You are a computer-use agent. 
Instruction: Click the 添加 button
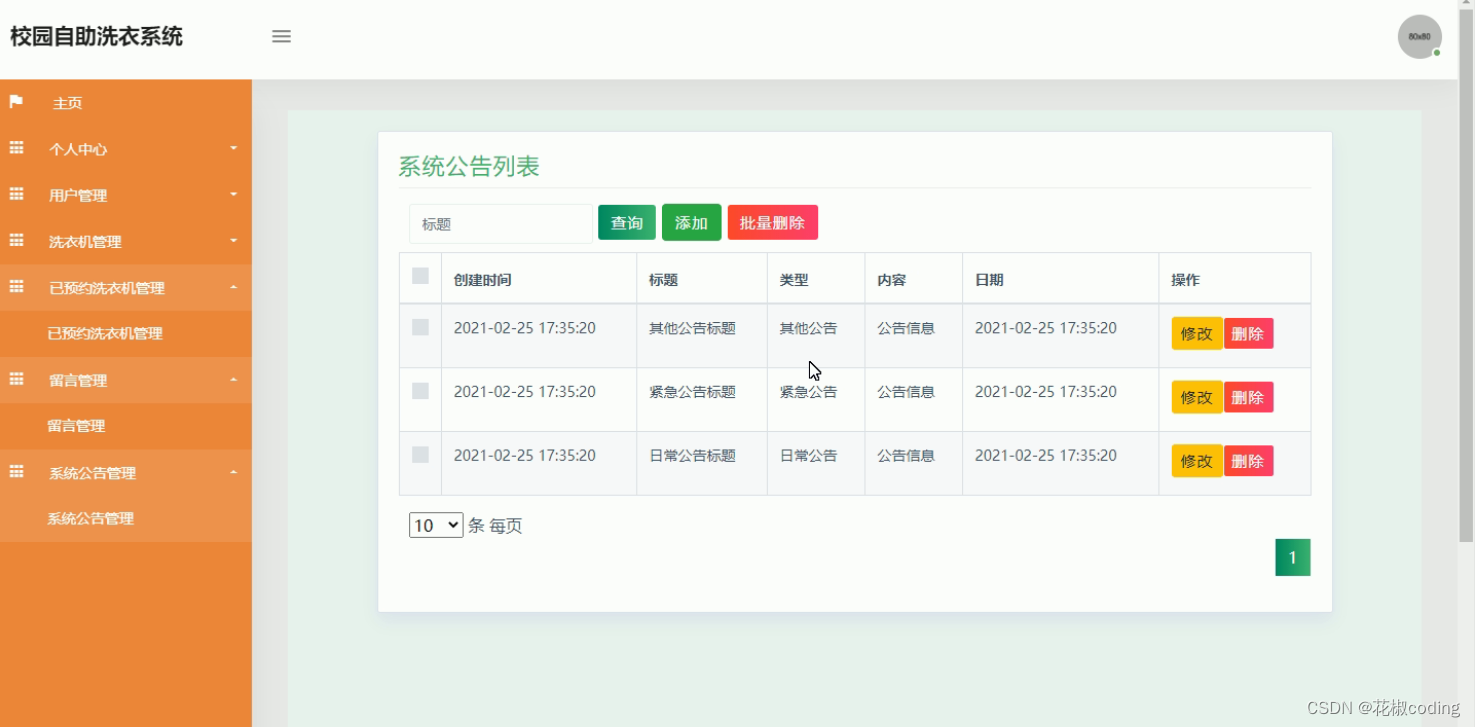pos(691,223)
